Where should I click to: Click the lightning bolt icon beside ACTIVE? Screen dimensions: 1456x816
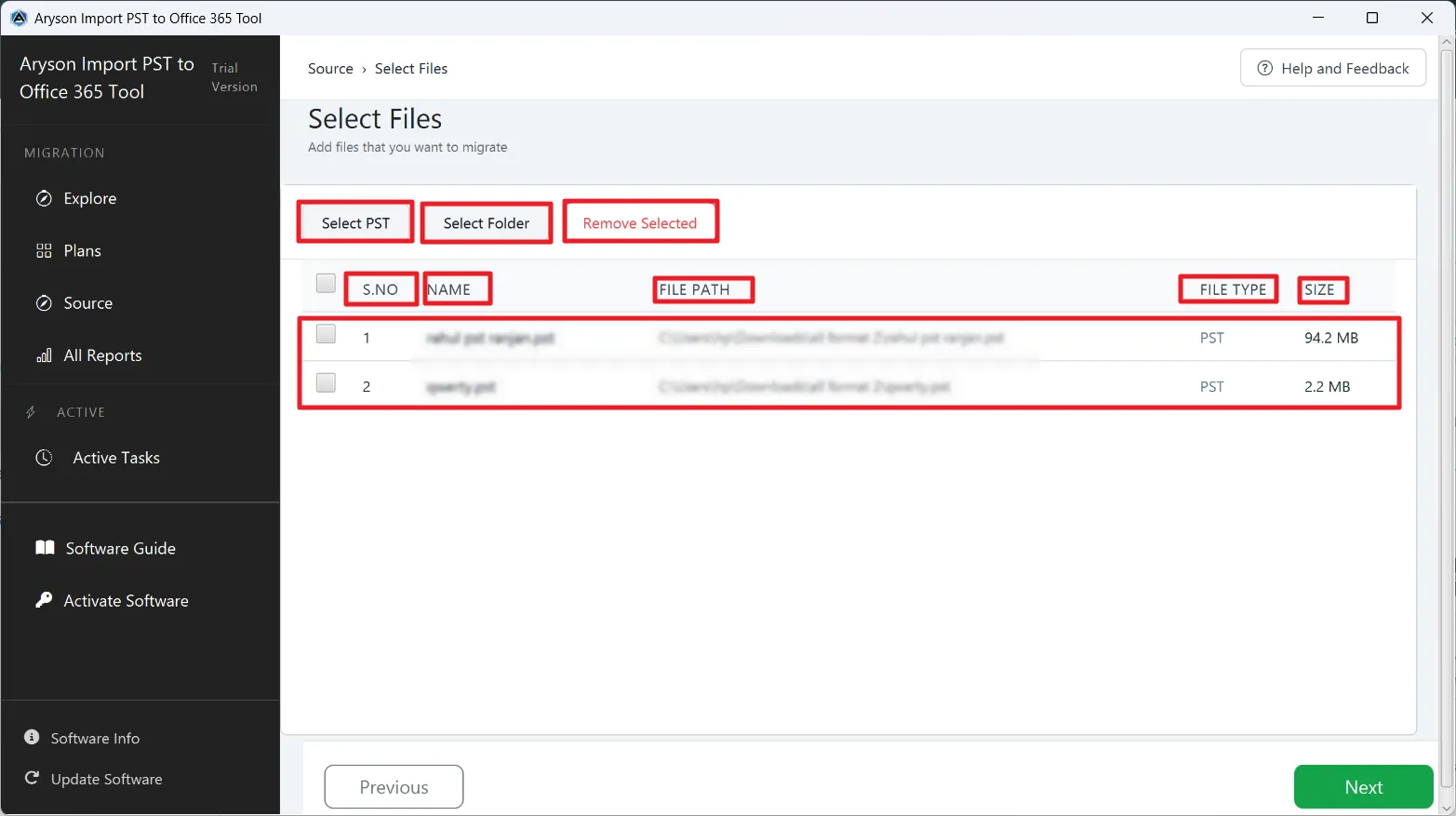(32, 411)
